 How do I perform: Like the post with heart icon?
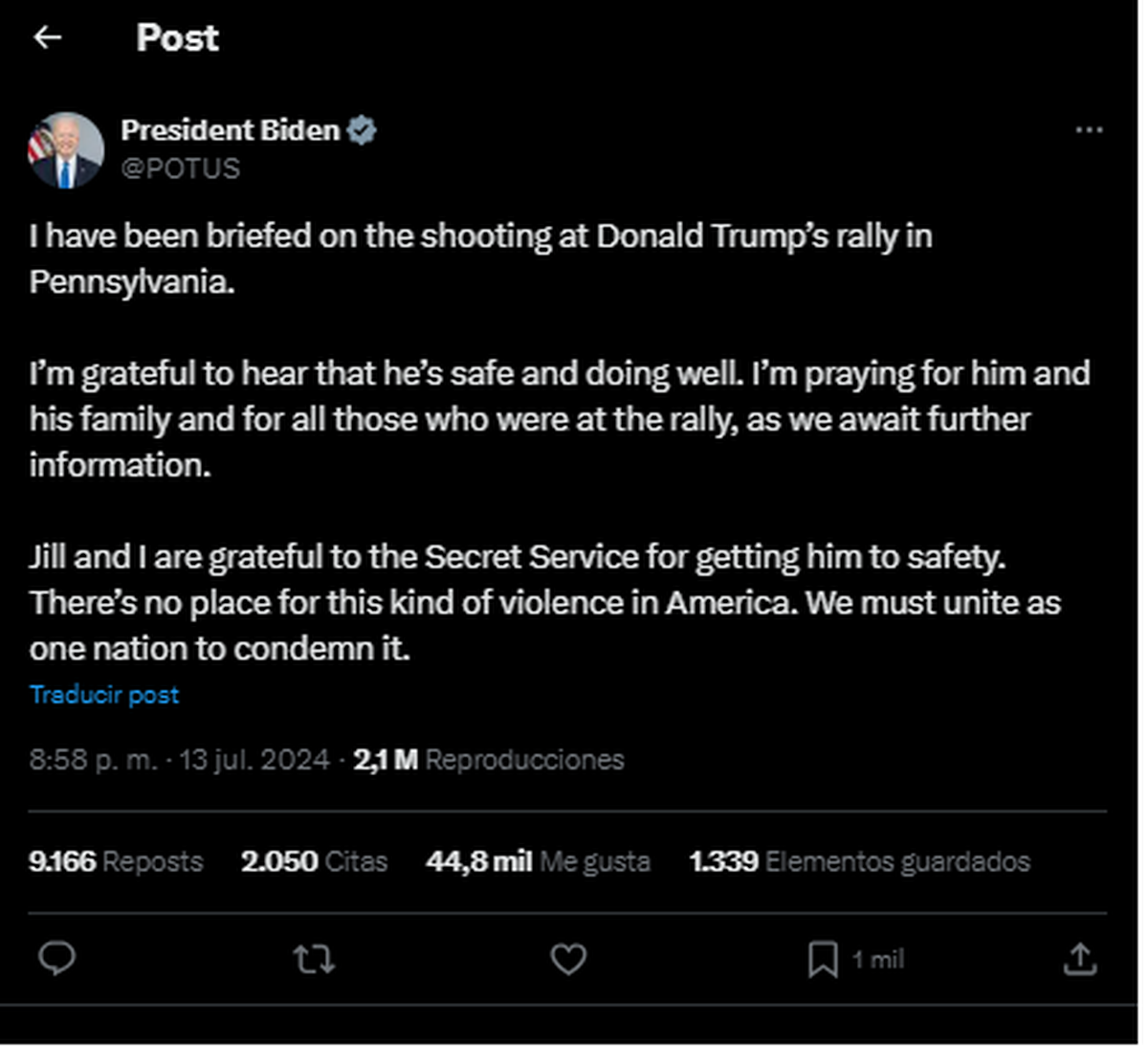coord(568,959)
